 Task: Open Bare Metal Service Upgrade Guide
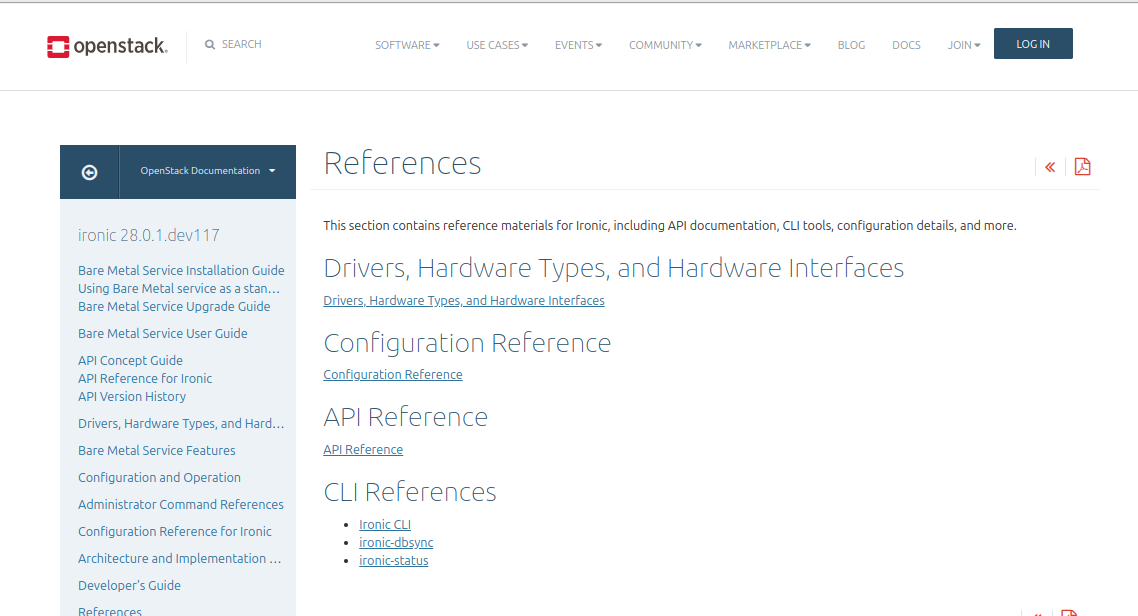[173, 307]
